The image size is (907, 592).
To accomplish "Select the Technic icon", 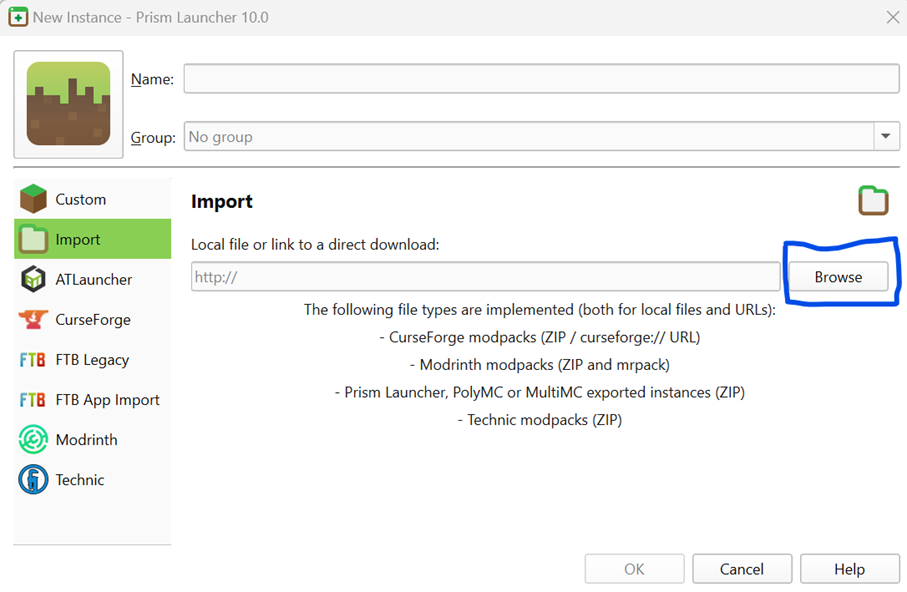I will coord(32,479).
